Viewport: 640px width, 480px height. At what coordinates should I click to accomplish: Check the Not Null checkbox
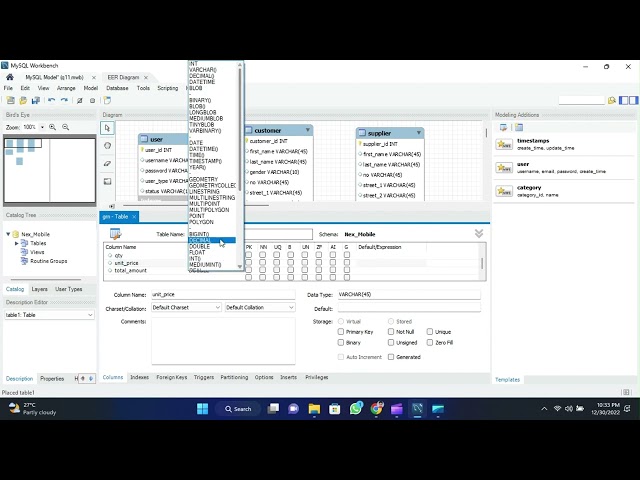391,332
